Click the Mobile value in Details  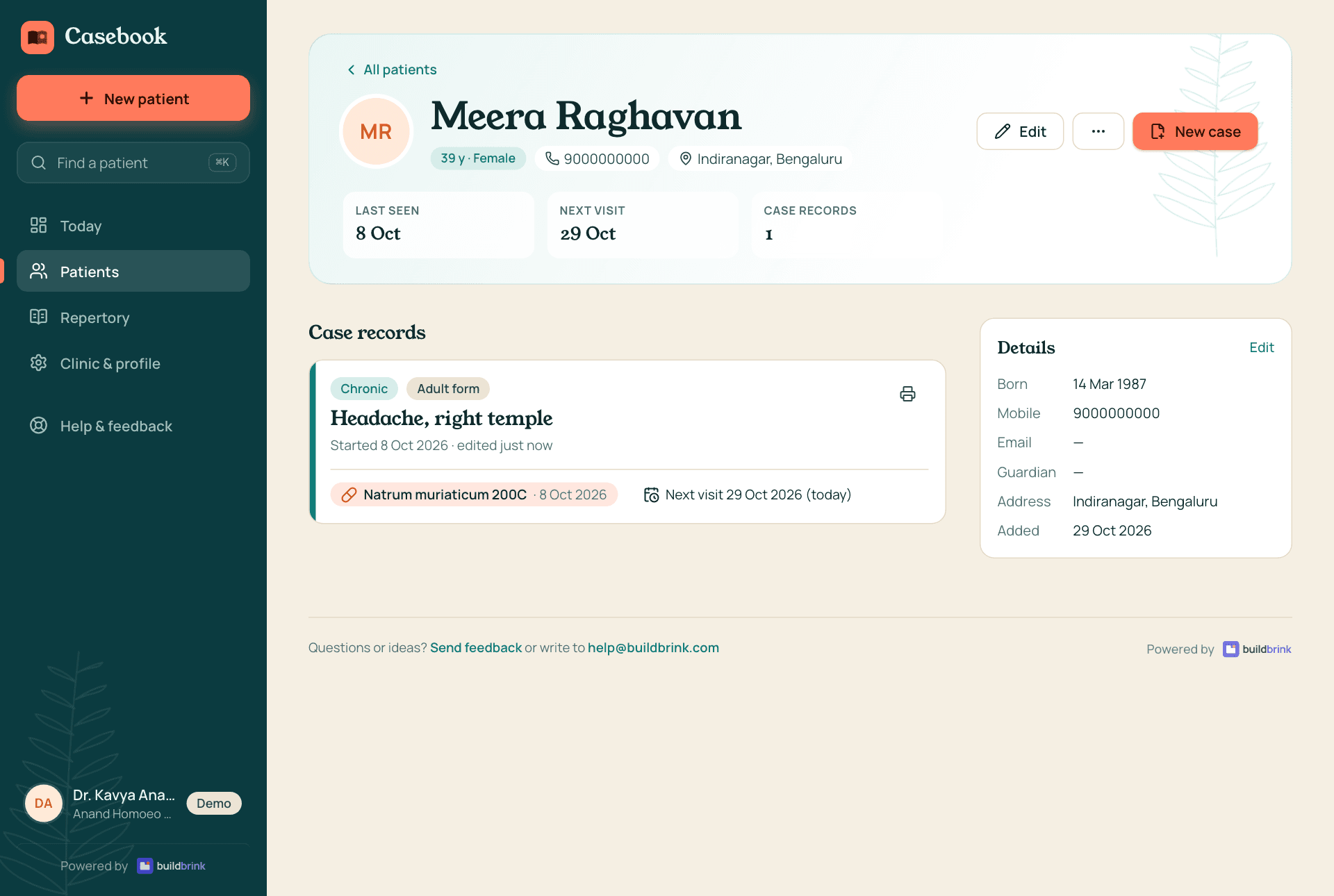[1116, 413]
